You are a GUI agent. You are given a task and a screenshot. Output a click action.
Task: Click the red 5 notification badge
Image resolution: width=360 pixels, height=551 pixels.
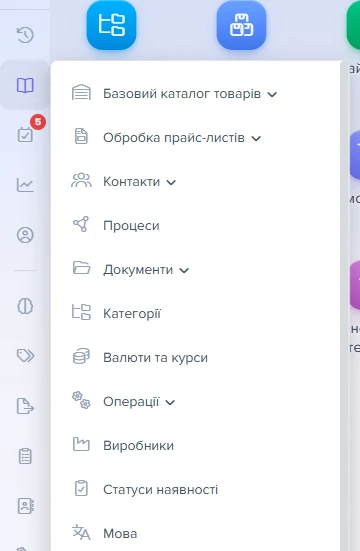point(38,122)
